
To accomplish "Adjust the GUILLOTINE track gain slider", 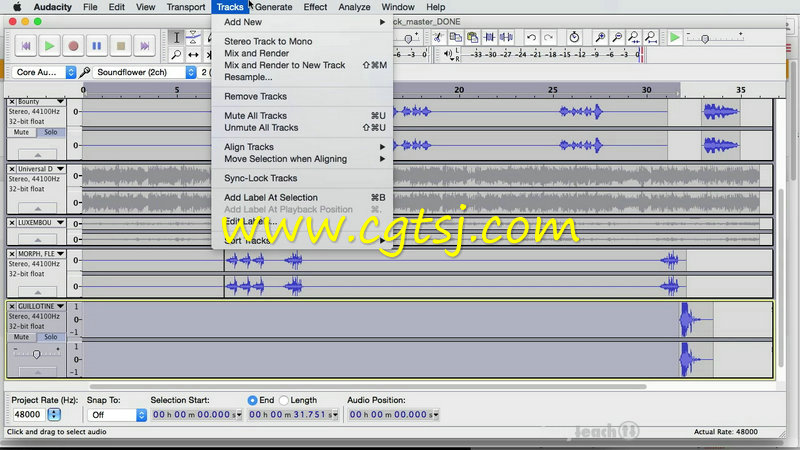I will click(36, 354).
